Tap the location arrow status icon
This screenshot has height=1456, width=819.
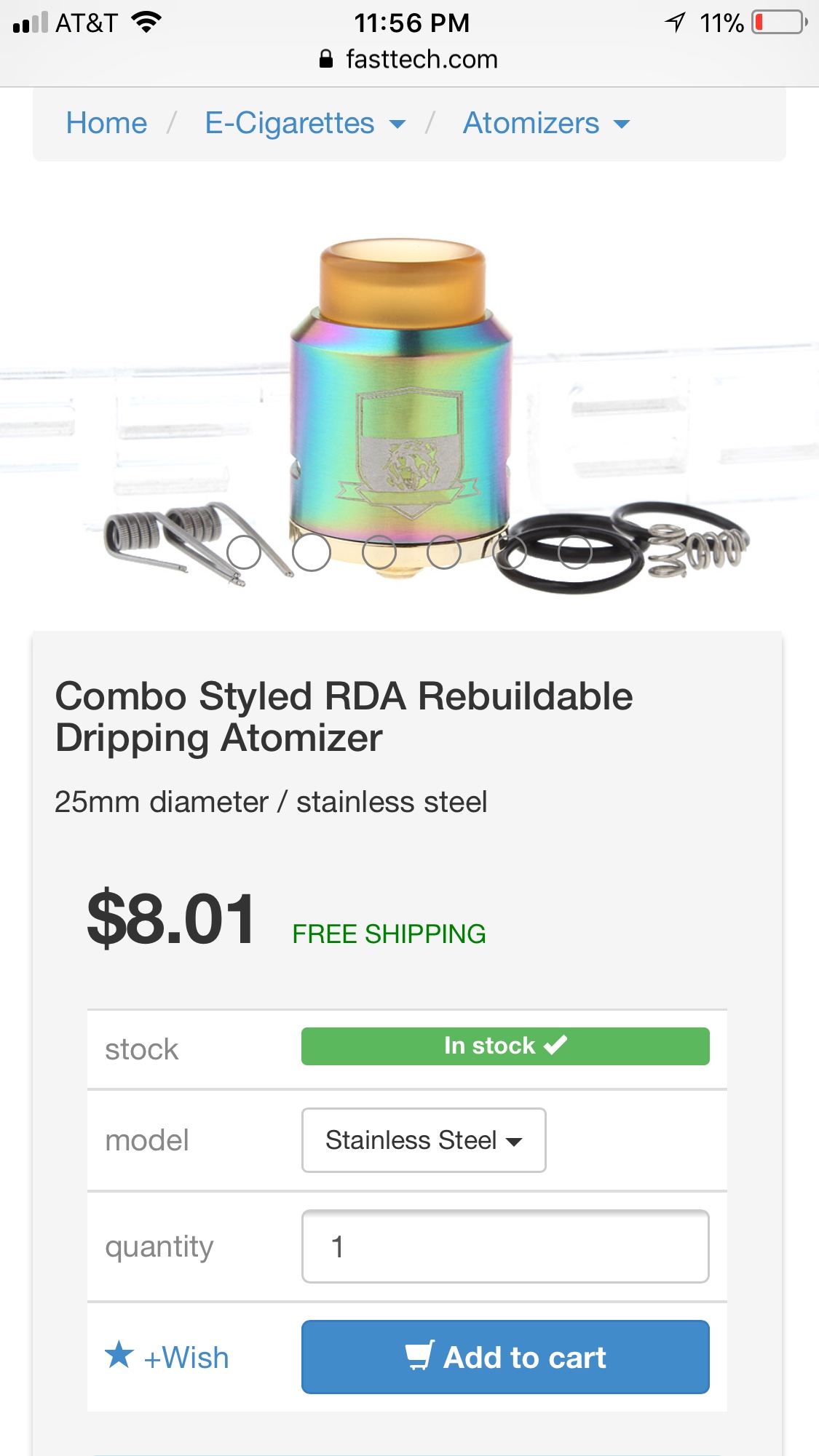[x=676, y=23]
